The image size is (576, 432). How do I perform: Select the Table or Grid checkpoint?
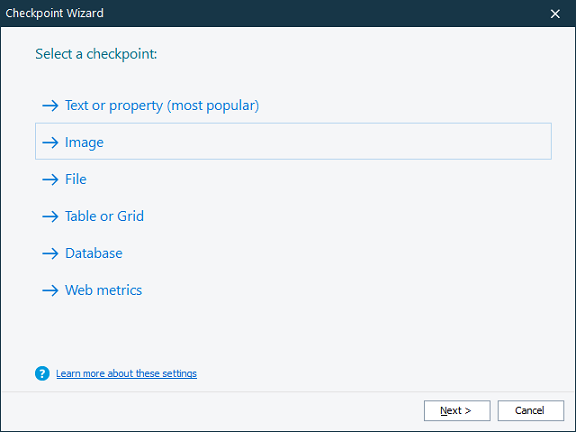pyautogui.click(x=104, y=216)
